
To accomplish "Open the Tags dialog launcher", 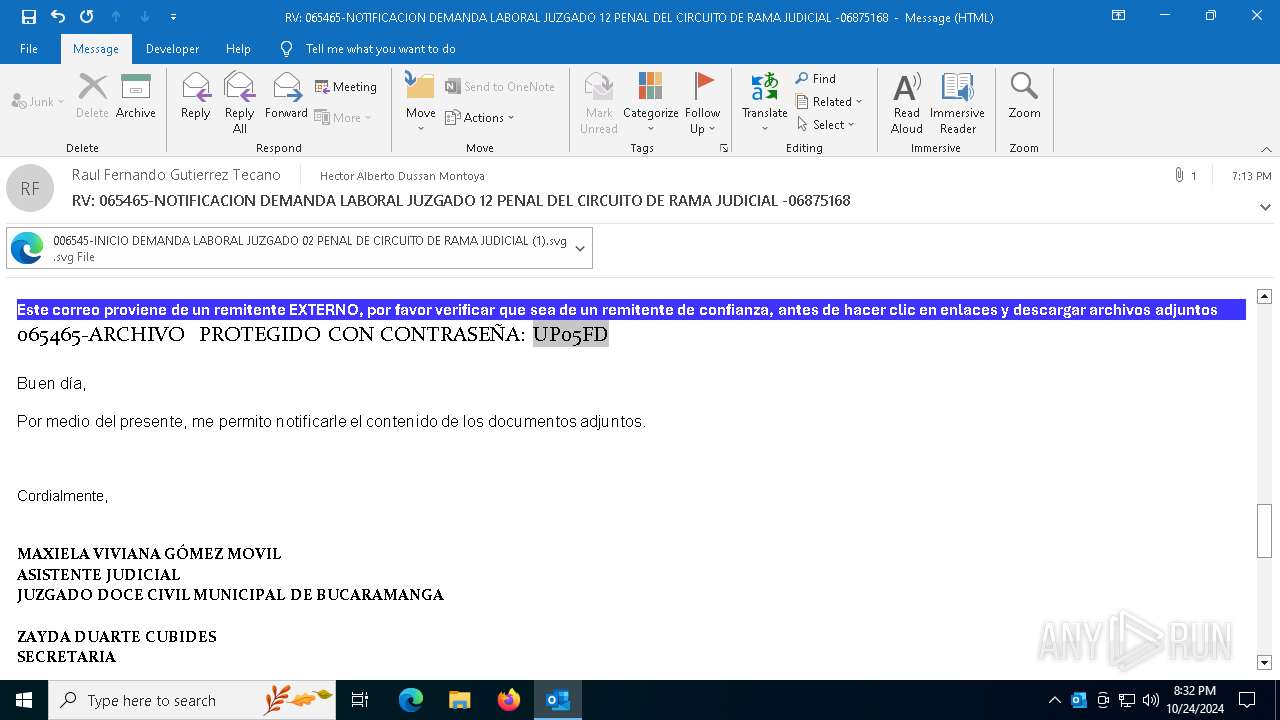I will (724, 148).
